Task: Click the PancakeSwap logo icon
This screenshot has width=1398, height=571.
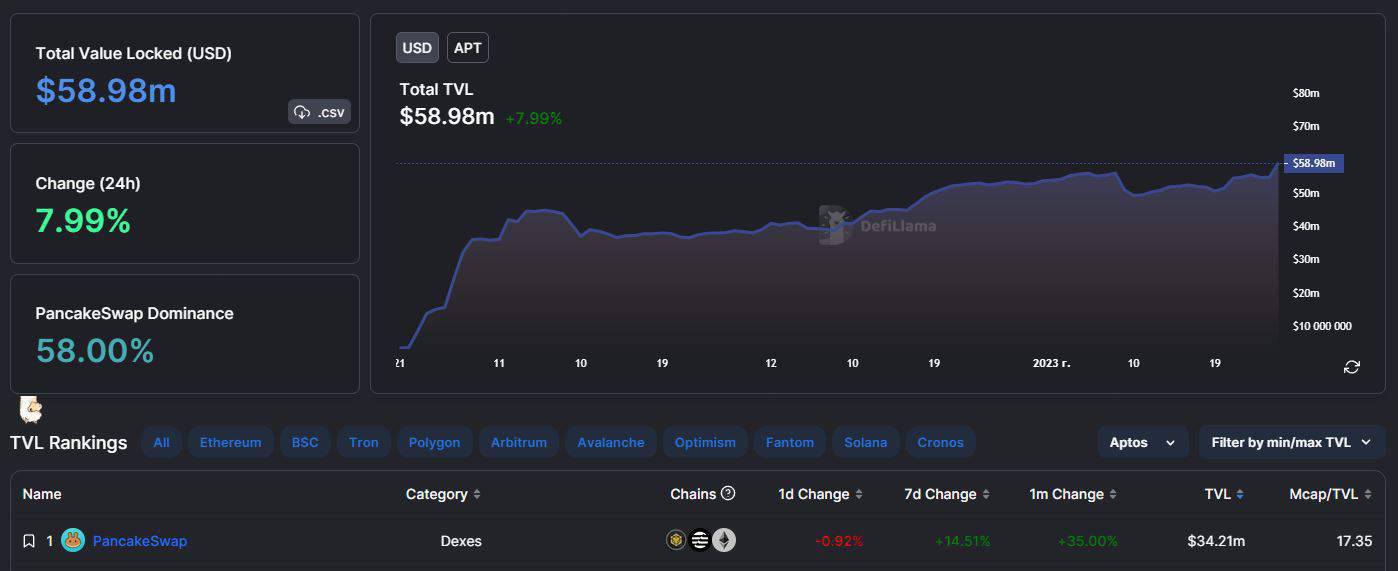Action: [x=73, y=541]
